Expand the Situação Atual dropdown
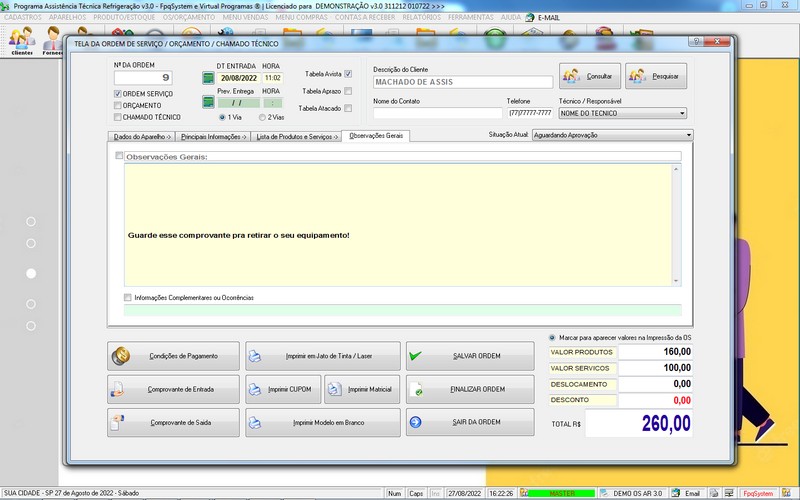Image resolution: width=800 pixels, height=500 pixels. [689, 135]
